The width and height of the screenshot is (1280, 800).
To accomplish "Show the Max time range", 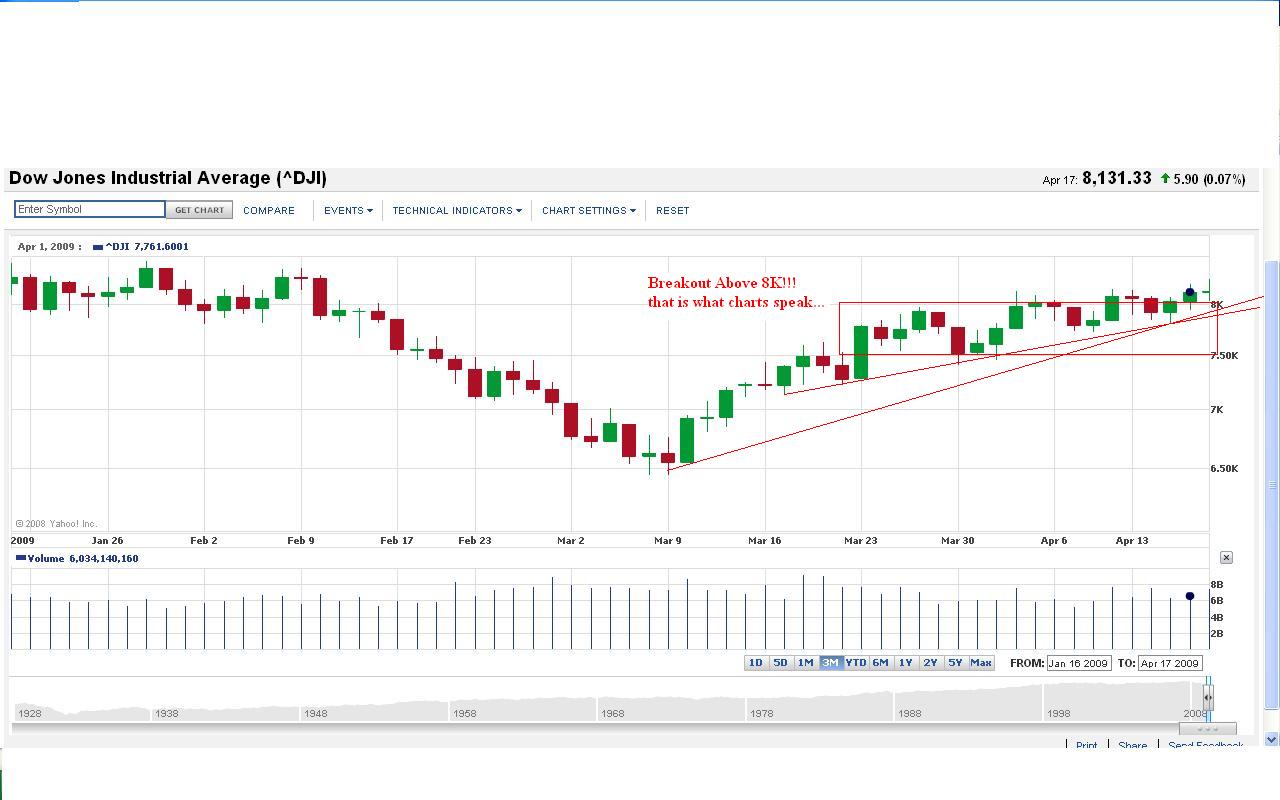I will (981, 663).
